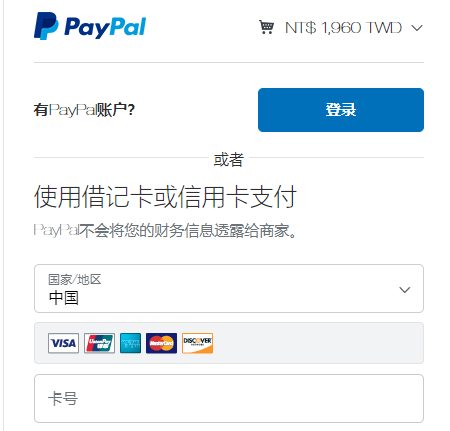
Task: Click the 登录 login button
Action: pos(341,110)
